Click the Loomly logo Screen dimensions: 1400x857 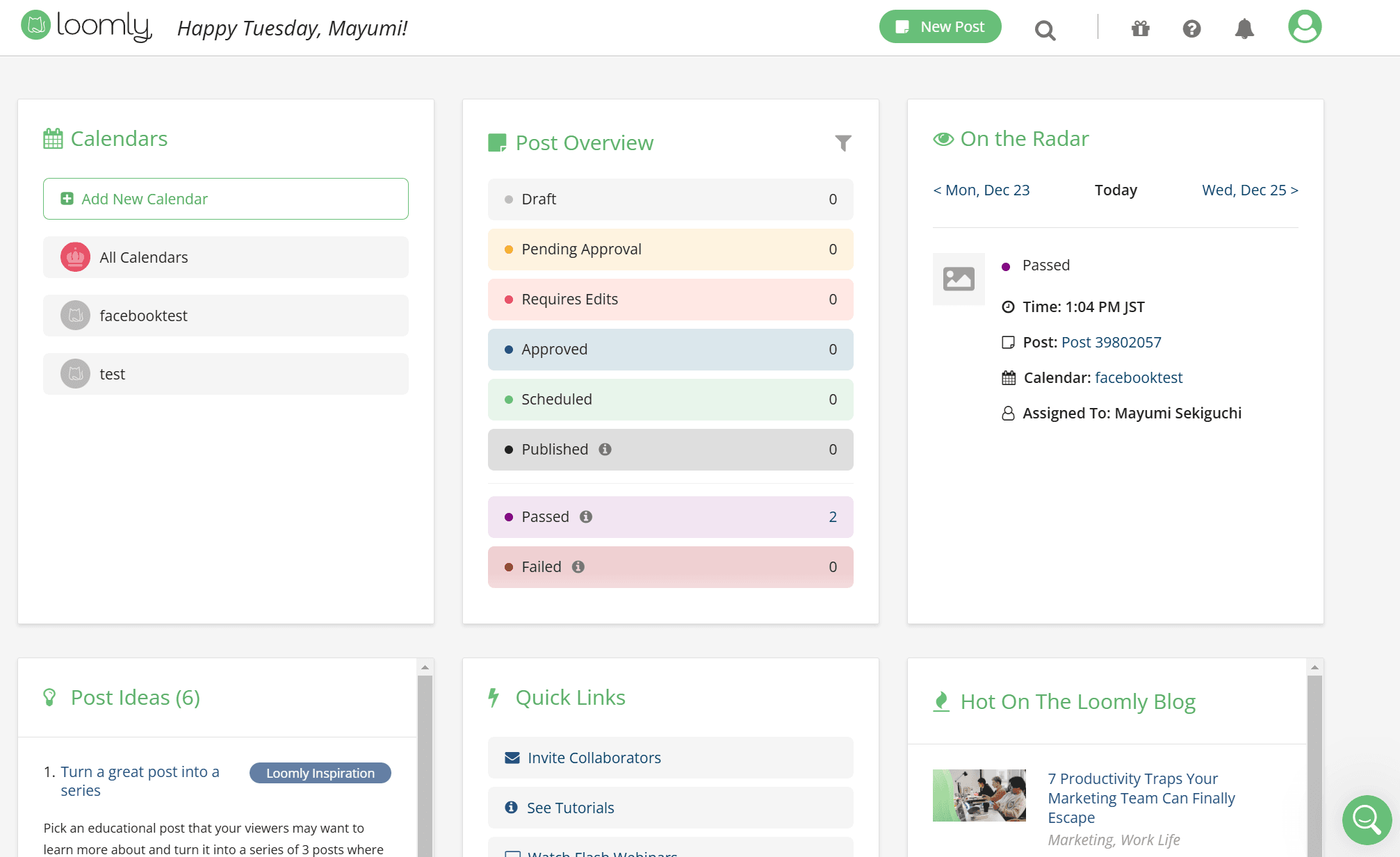click(87, 26)
